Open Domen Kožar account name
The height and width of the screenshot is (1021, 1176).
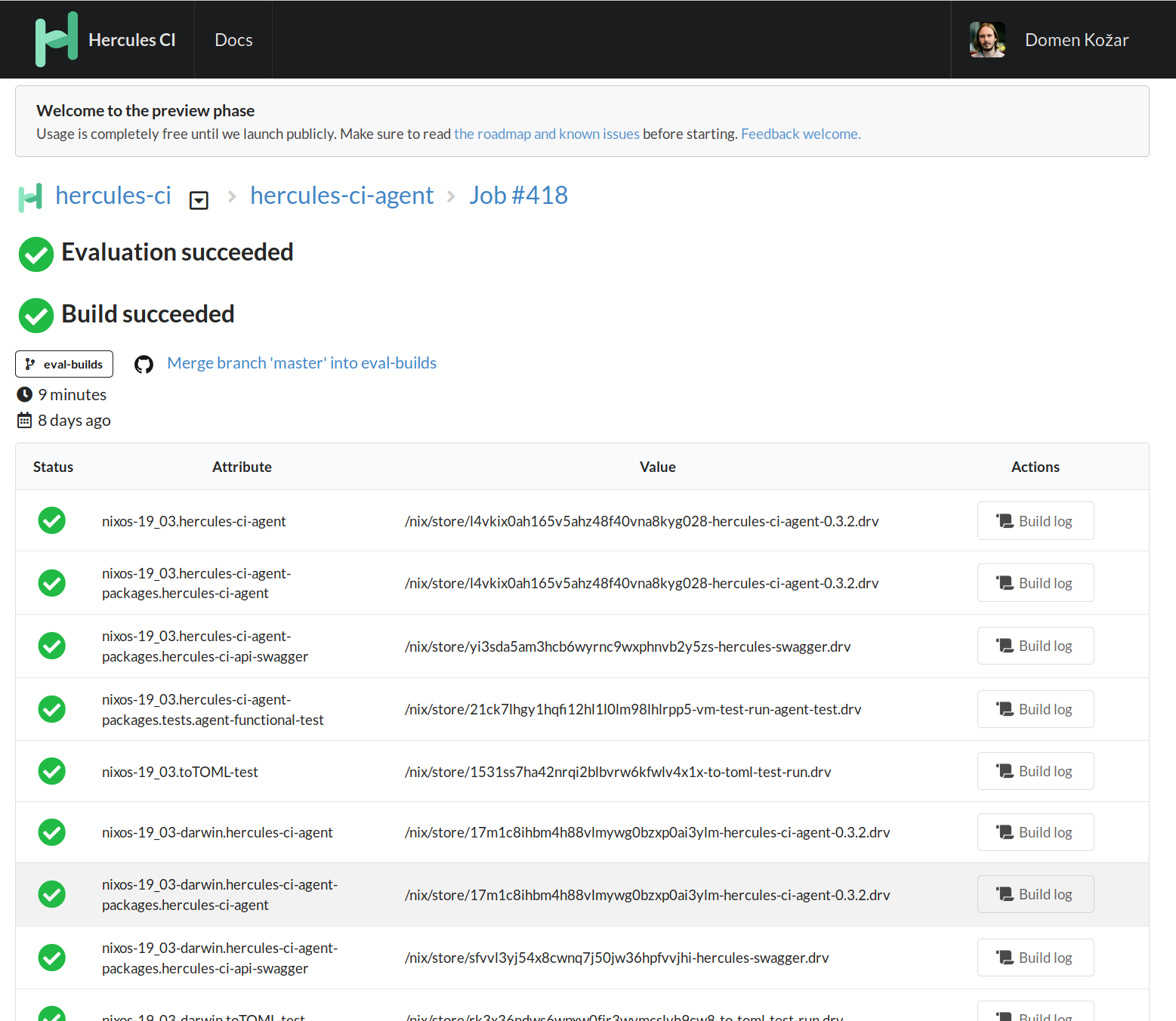(1076, 40)
